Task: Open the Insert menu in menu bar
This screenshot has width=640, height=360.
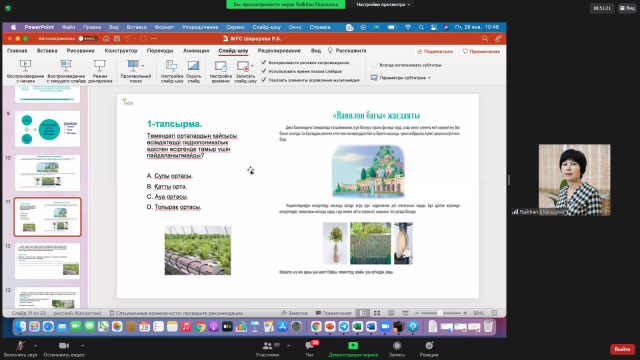Action: coord(136,27)
